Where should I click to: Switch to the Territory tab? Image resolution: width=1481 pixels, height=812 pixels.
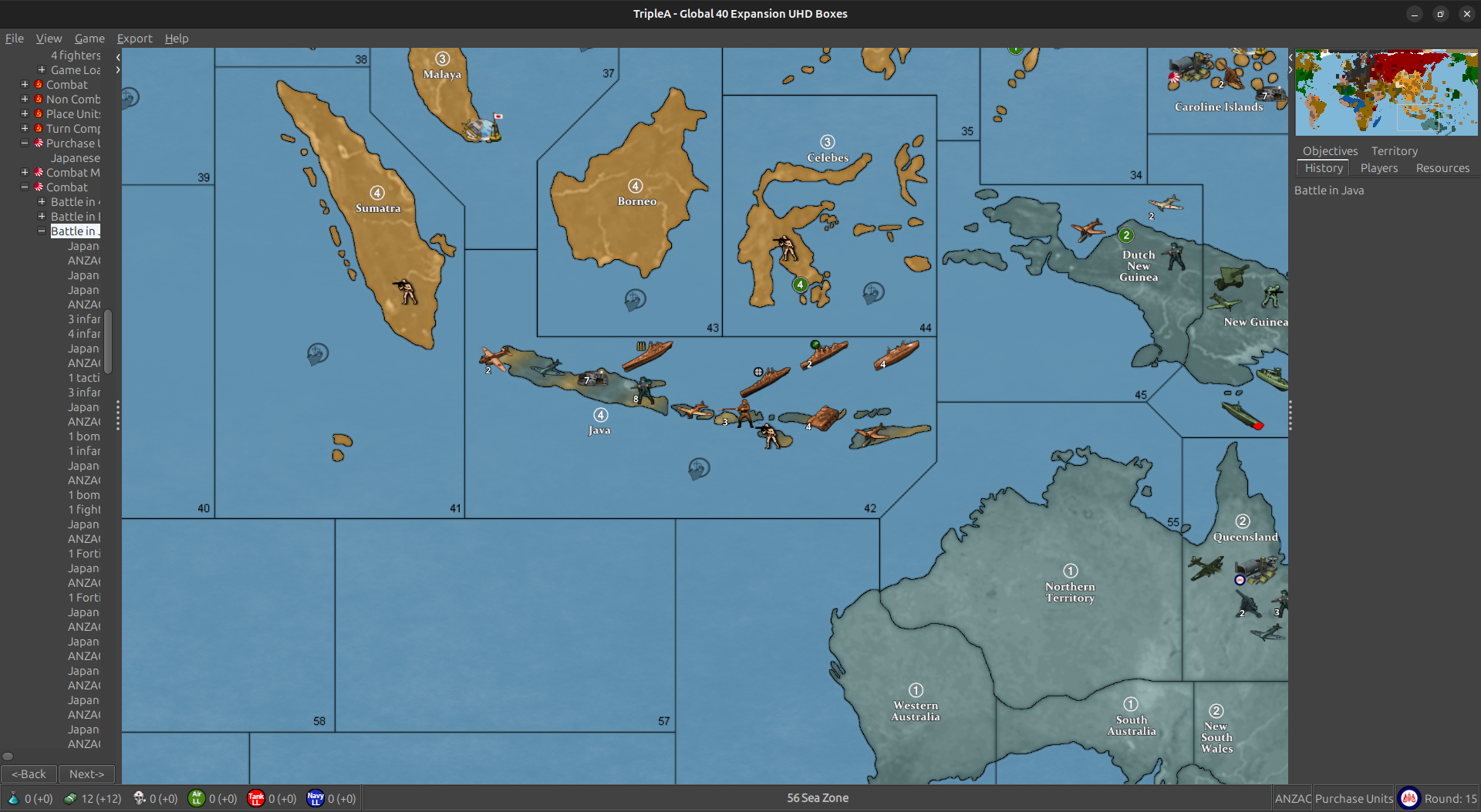click(1394, 151)
